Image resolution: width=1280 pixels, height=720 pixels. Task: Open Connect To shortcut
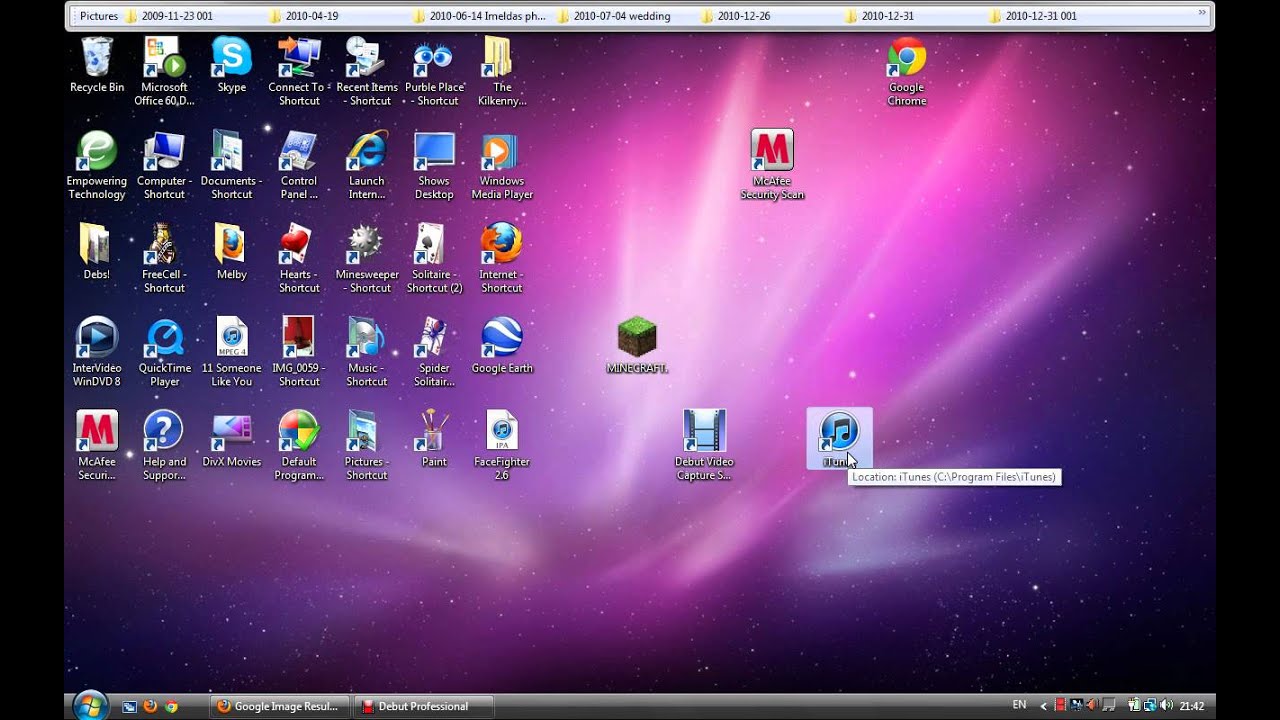[299, 72]
